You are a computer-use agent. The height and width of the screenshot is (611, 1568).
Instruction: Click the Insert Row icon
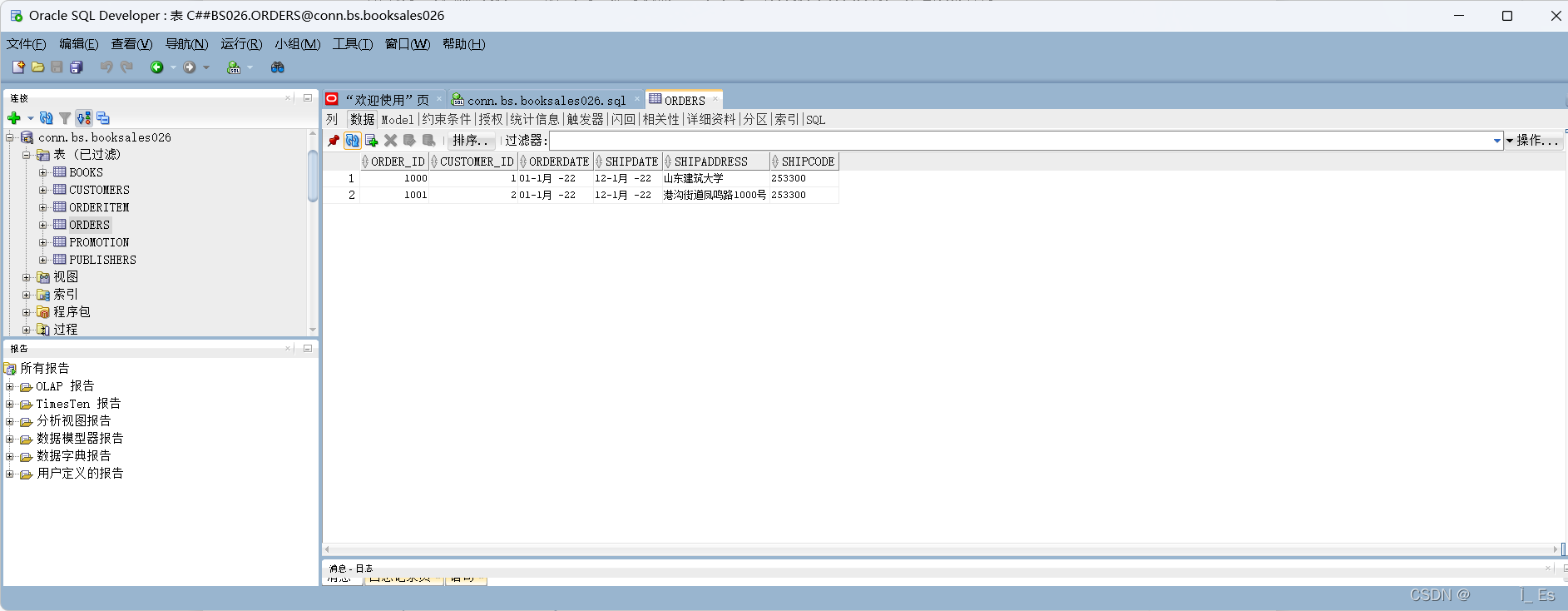(372, 141)
